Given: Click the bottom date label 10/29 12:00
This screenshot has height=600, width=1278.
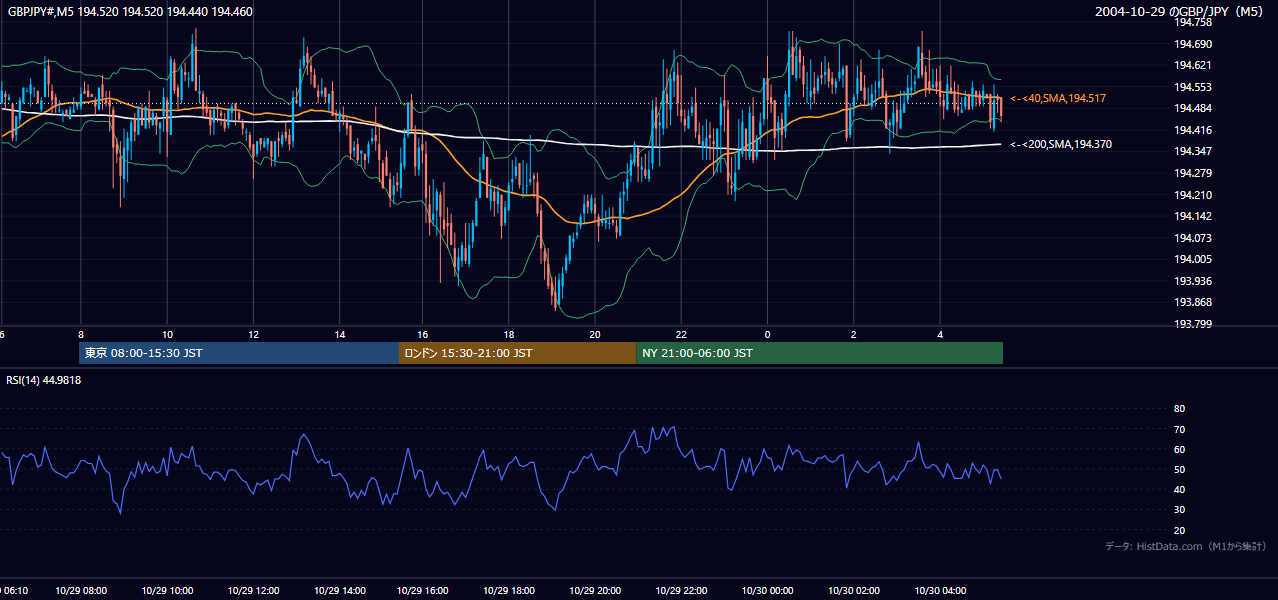Looking at the screenshot, I should [253, 591].
